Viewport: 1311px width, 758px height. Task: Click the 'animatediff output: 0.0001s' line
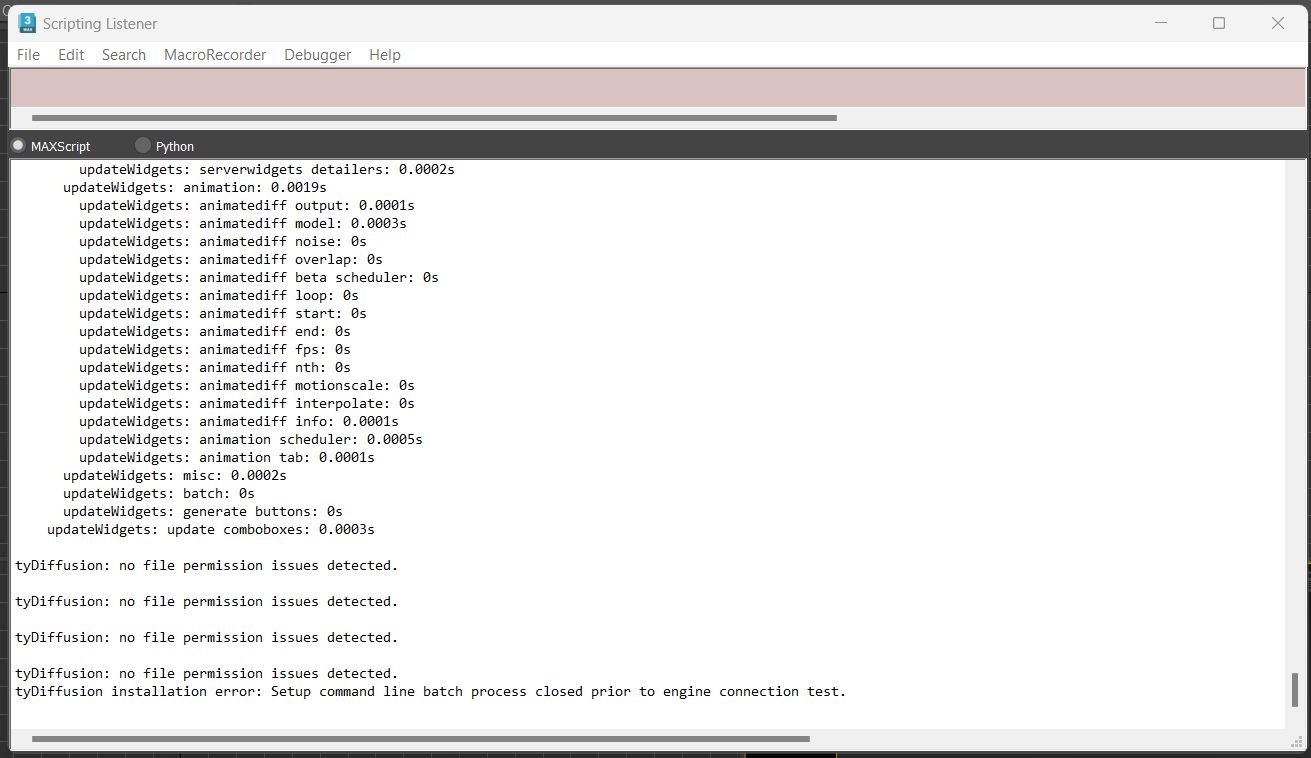pos(247,206)
